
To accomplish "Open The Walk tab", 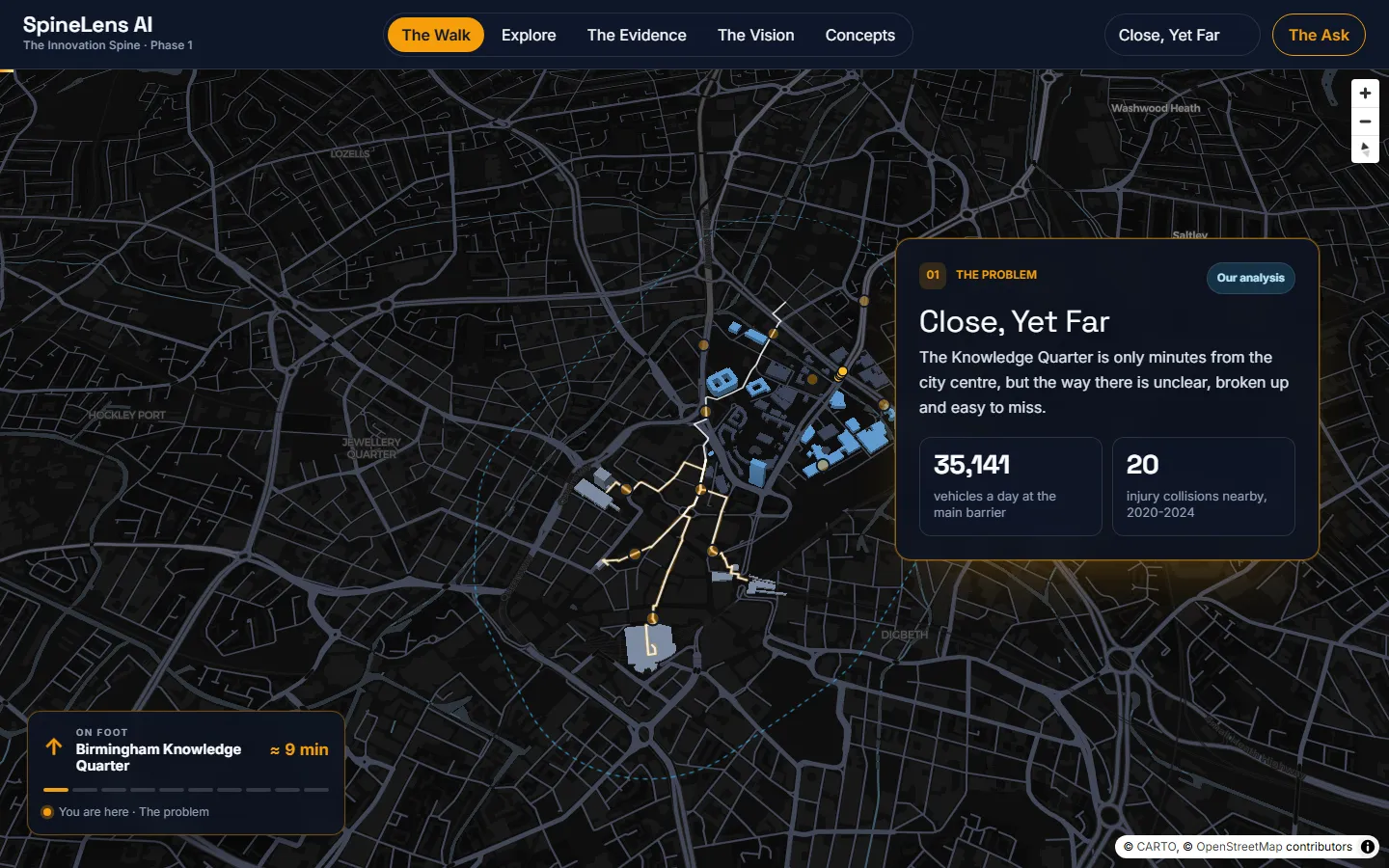I will (x=436, y=36).
